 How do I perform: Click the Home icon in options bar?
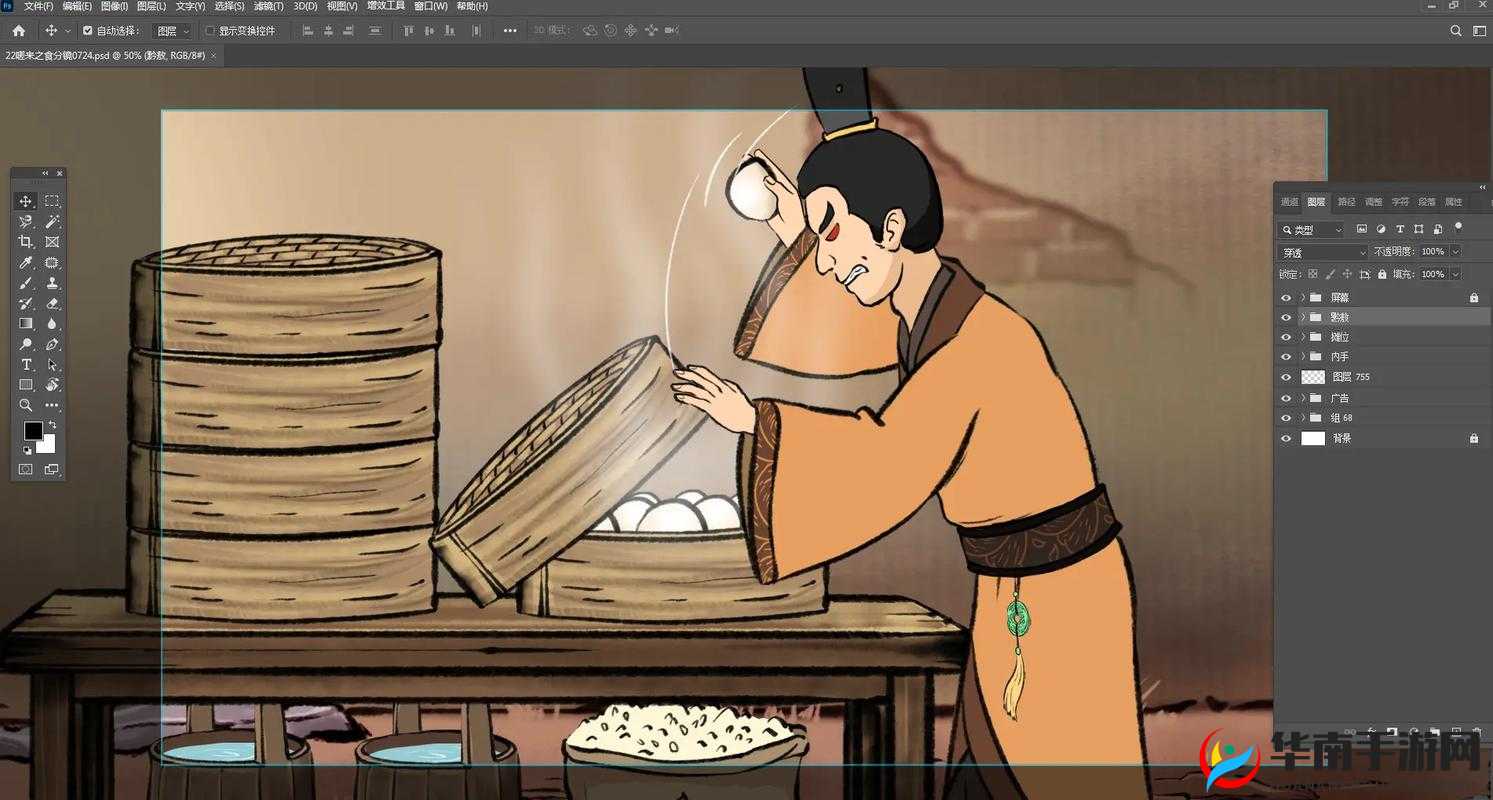point(18,31)
